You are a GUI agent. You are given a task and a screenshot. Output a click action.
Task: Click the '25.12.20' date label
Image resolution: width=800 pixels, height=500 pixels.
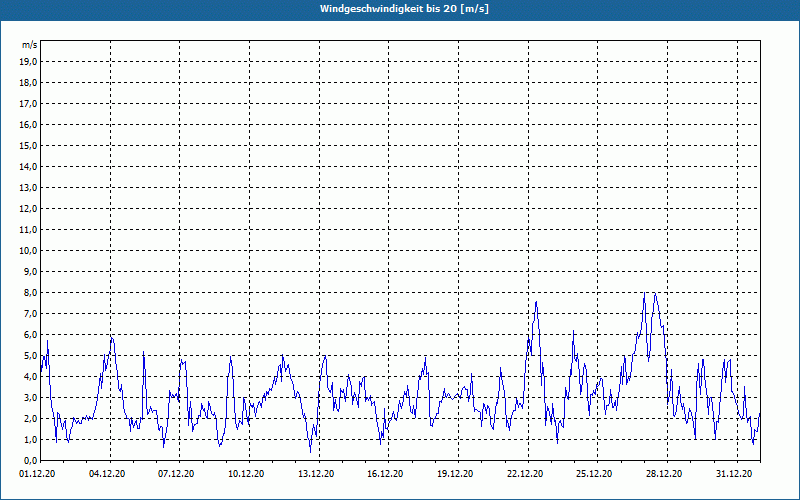click(594, 473)
